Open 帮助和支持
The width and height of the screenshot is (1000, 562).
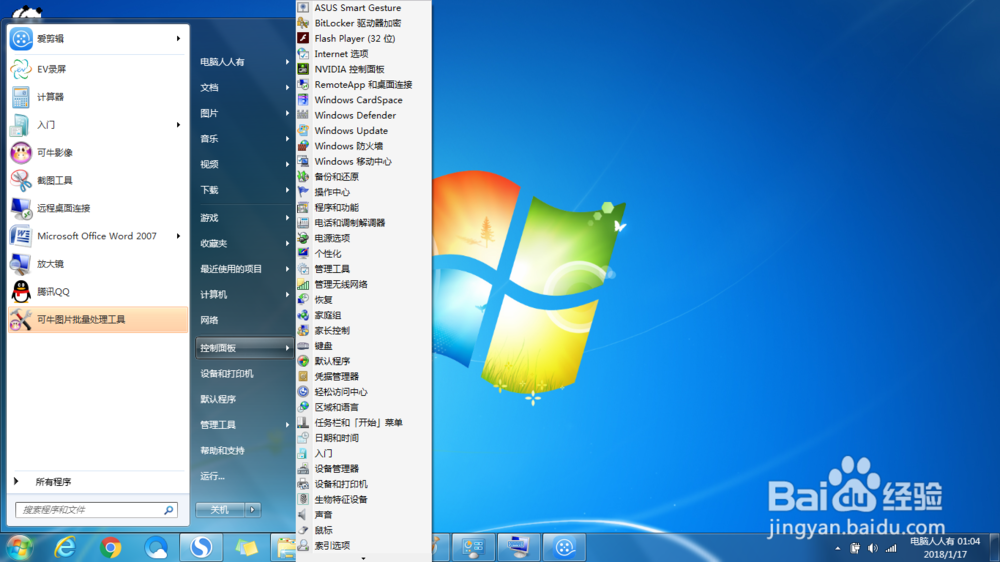(x=244, y=450)
